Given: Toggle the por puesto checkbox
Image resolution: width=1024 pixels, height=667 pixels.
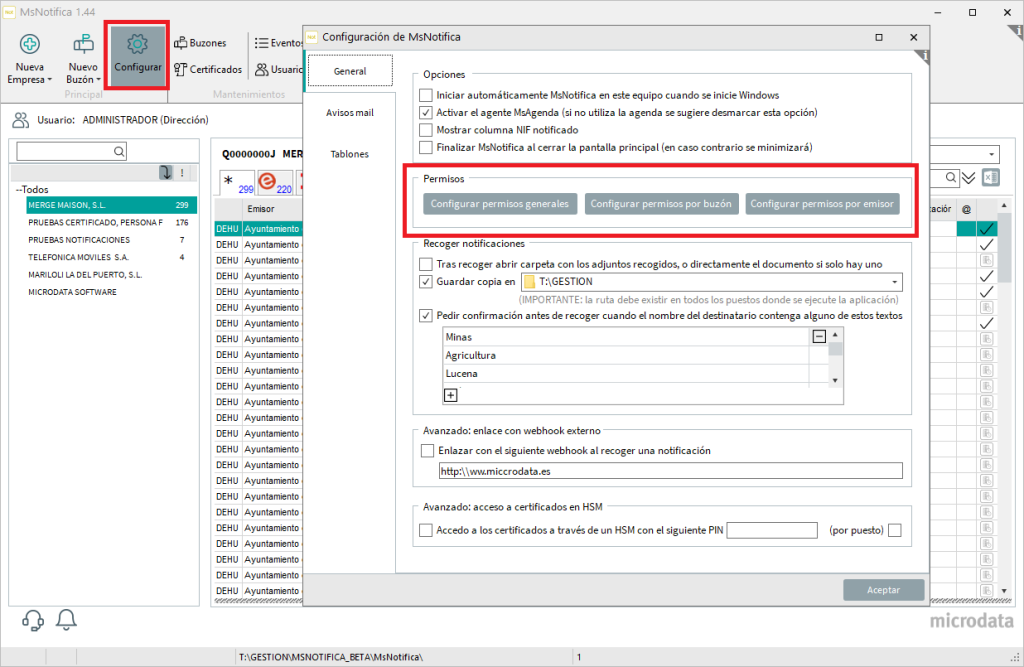Looking at the screenshot, I should pyautogui.click(x=895, y=530).
